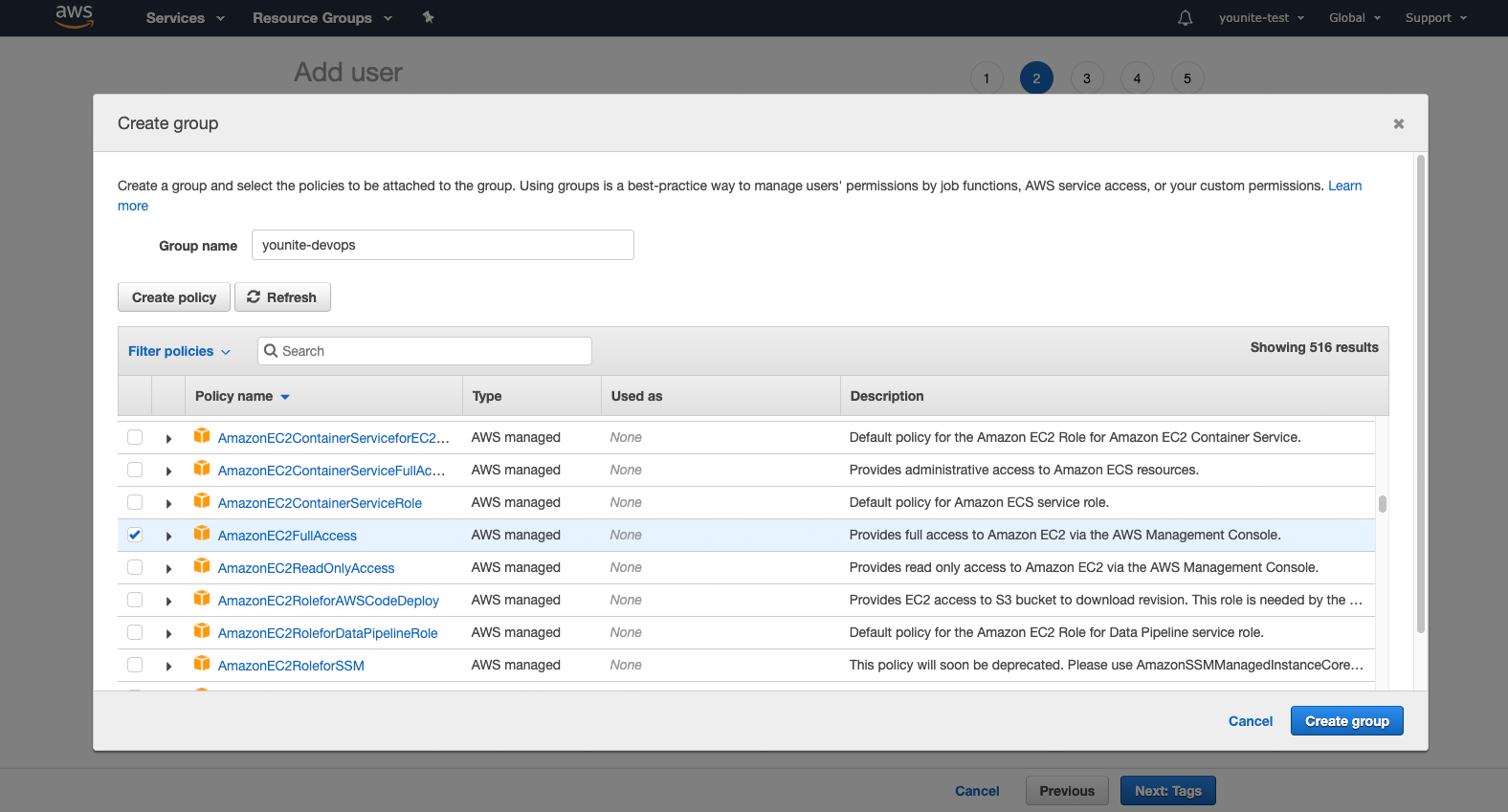Uncheck AmazonEC2FullAccess policy checkbox
Image resolution: width=1508 pixels, height=812 pixels.
(x=135, y=535)
